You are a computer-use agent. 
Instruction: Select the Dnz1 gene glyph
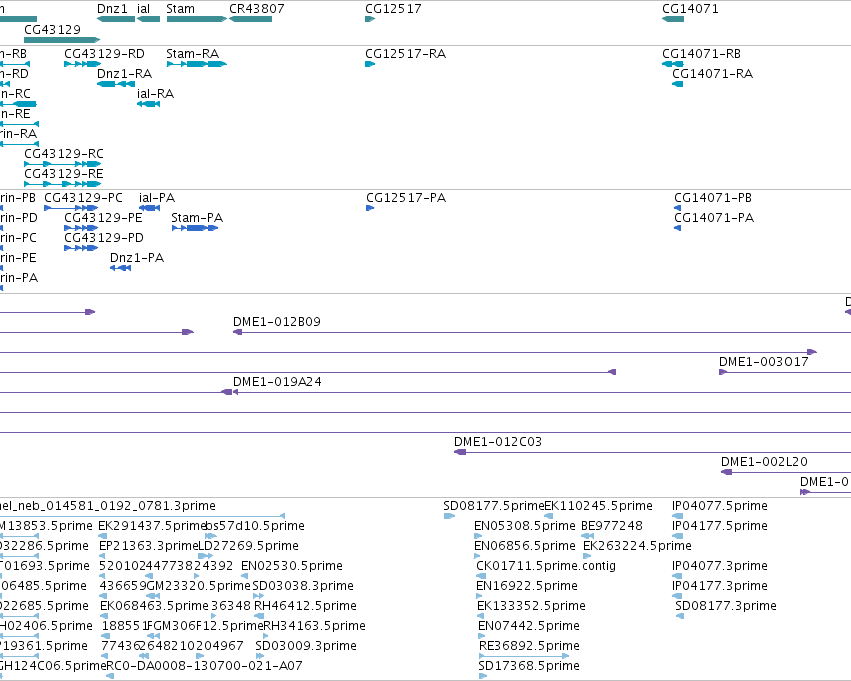[116, 19]
